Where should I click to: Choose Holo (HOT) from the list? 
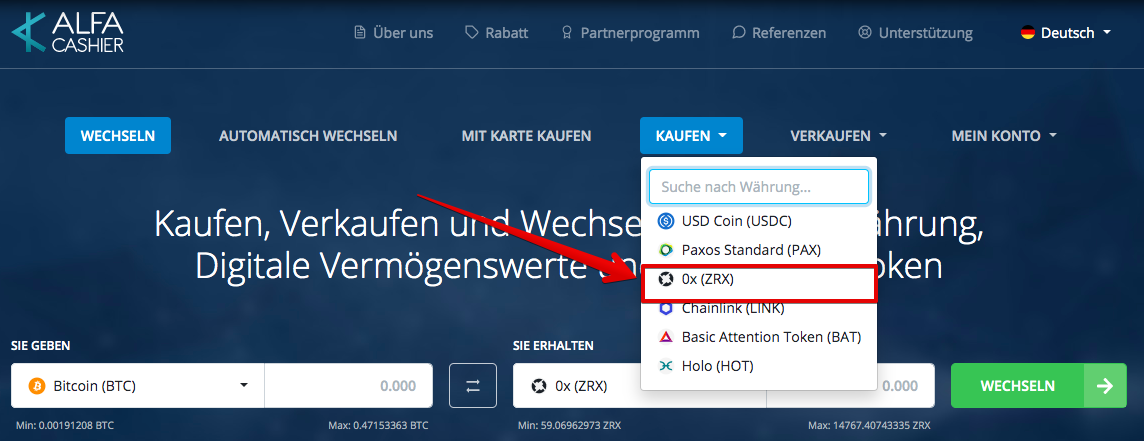click(x=759, y=367)
